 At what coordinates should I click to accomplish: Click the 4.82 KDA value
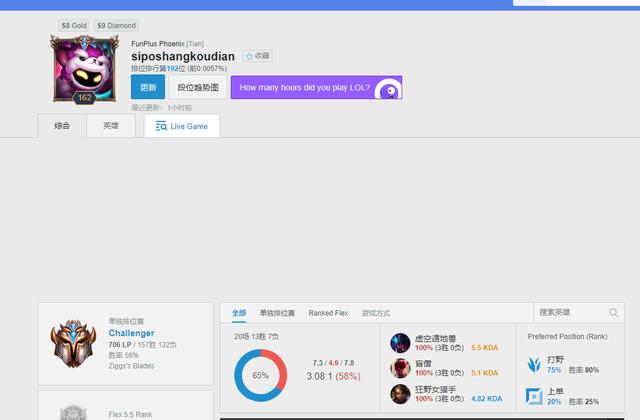[487, 399]
